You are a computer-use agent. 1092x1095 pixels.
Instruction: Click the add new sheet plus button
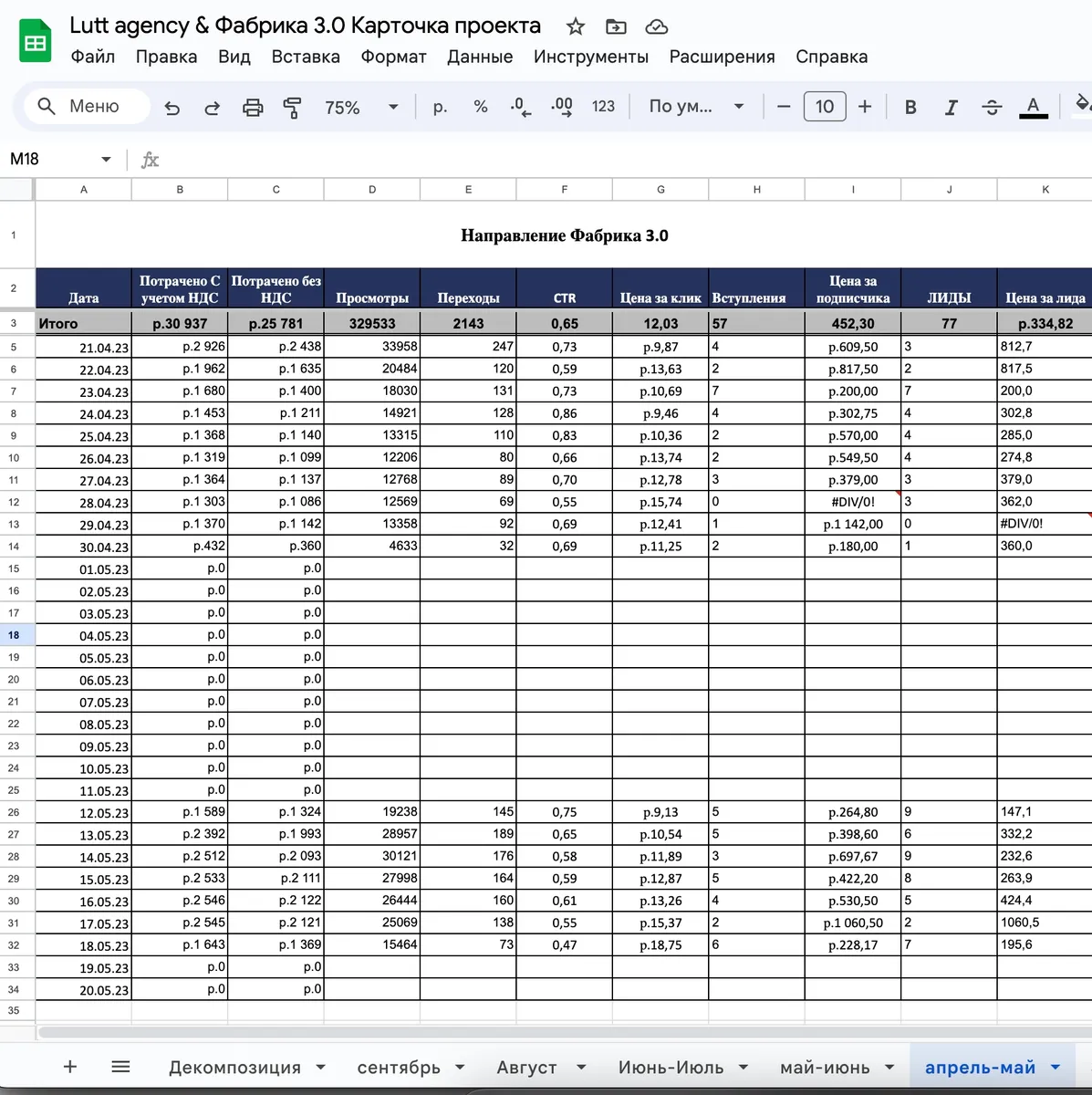pyautogui.click(x=70, y=1066)
